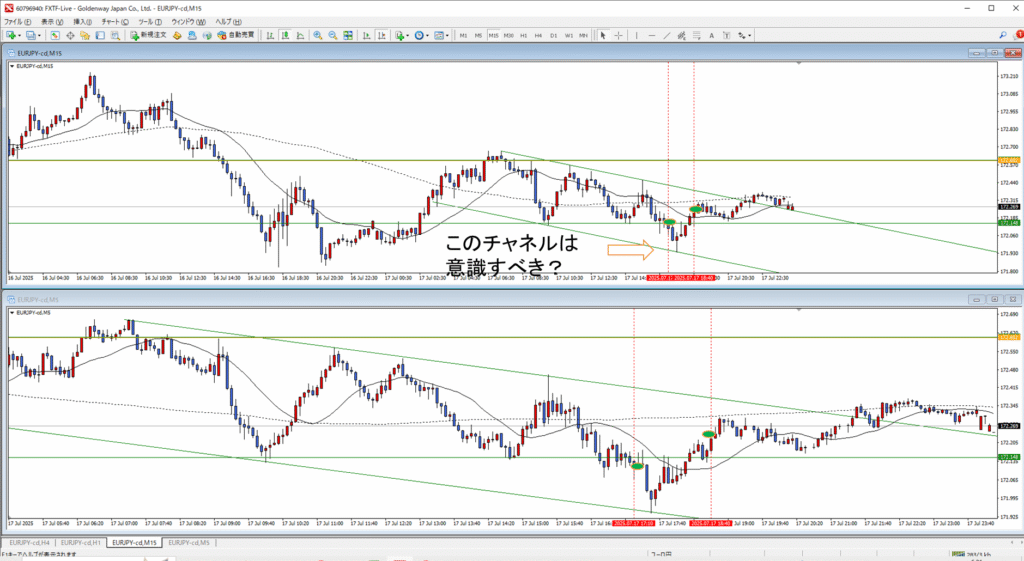Viewport: 1024px width, 561px height.
Task: Open the ツール menu
Action: pos(150,22)
